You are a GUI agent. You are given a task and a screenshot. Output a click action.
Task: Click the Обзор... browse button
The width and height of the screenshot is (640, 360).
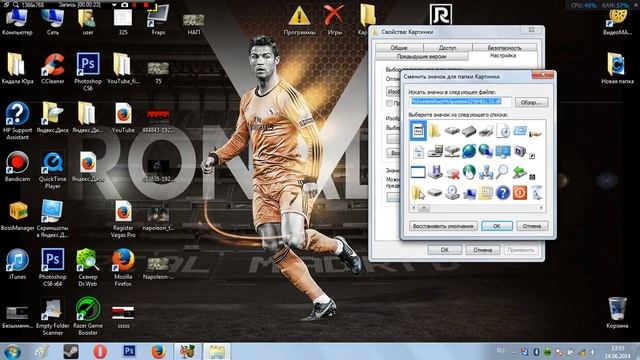(x=531, y=102)
